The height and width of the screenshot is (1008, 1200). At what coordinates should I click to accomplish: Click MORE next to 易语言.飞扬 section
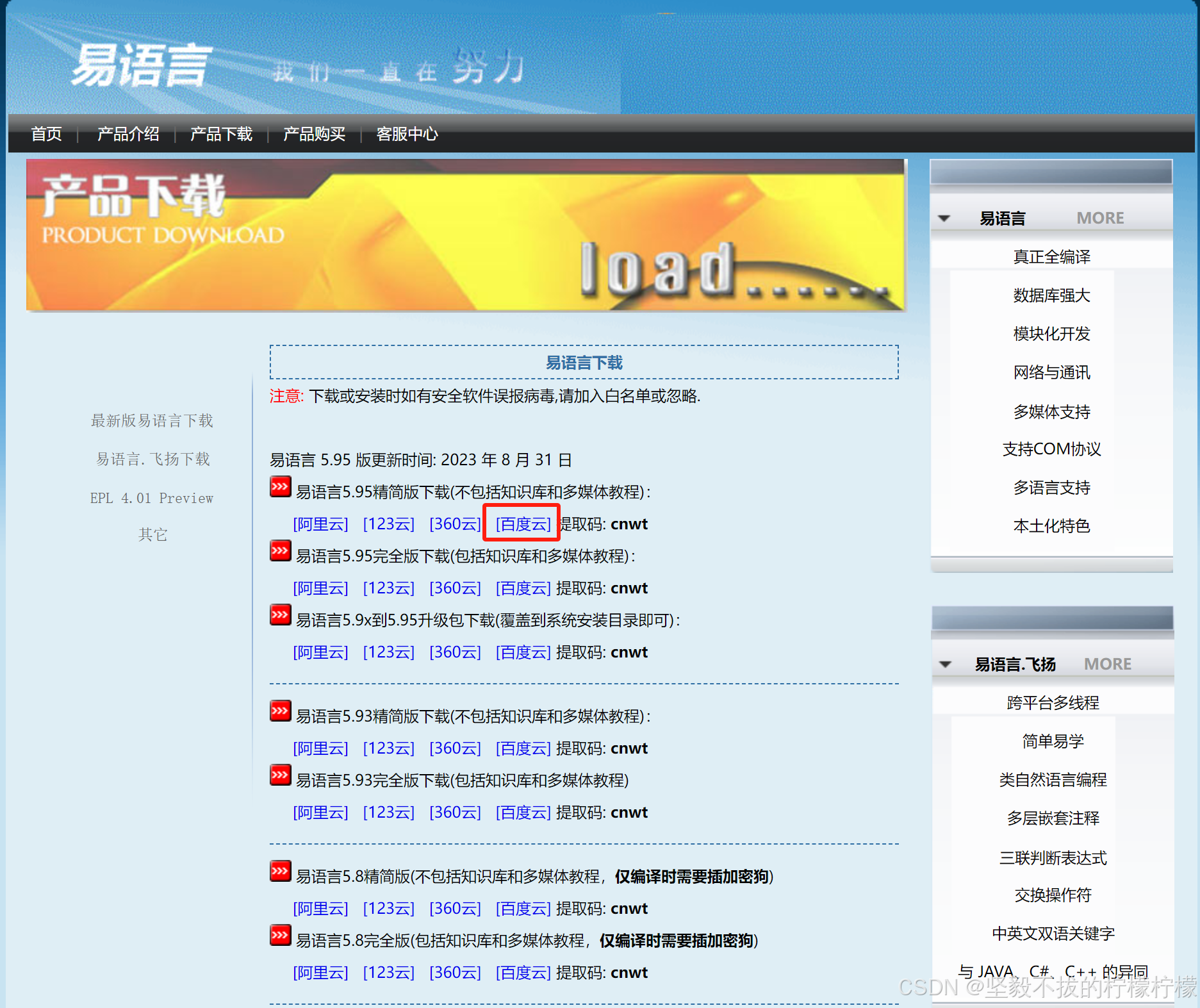pyautogui.click(x=1108, y=665)
